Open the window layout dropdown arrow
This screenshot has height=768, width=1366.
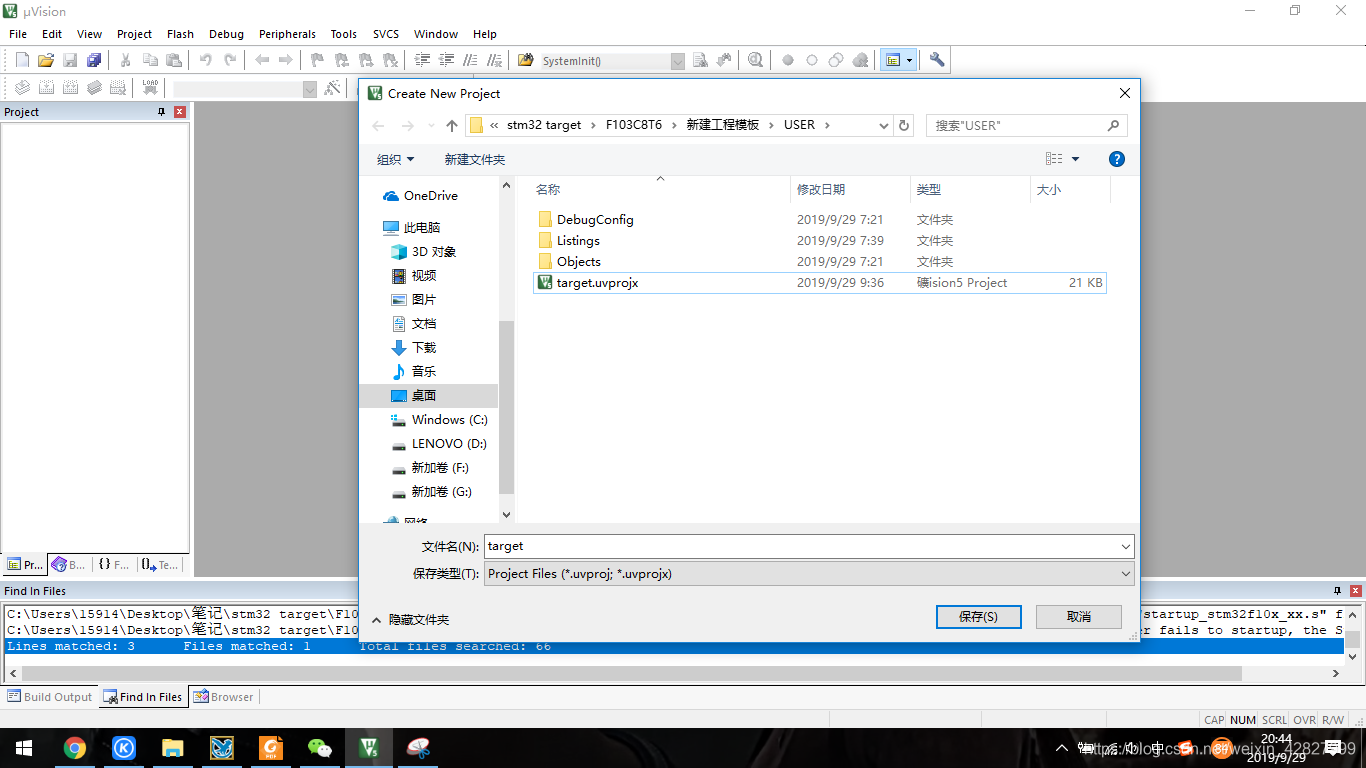[x=909, y=60]
